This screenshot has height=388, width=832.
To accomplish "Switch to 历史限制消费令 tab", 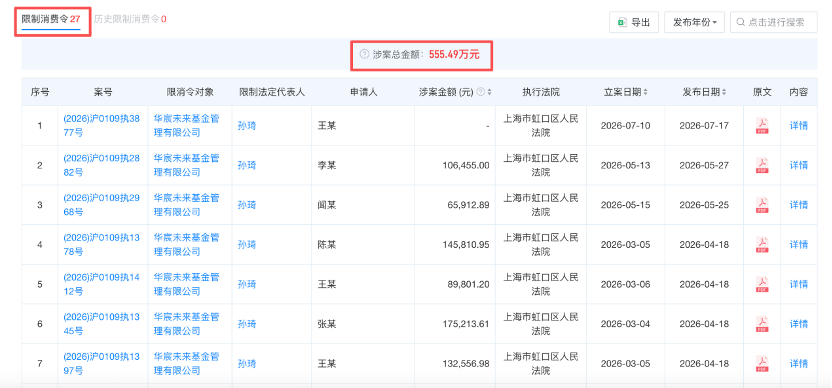I will click(130, 19).
